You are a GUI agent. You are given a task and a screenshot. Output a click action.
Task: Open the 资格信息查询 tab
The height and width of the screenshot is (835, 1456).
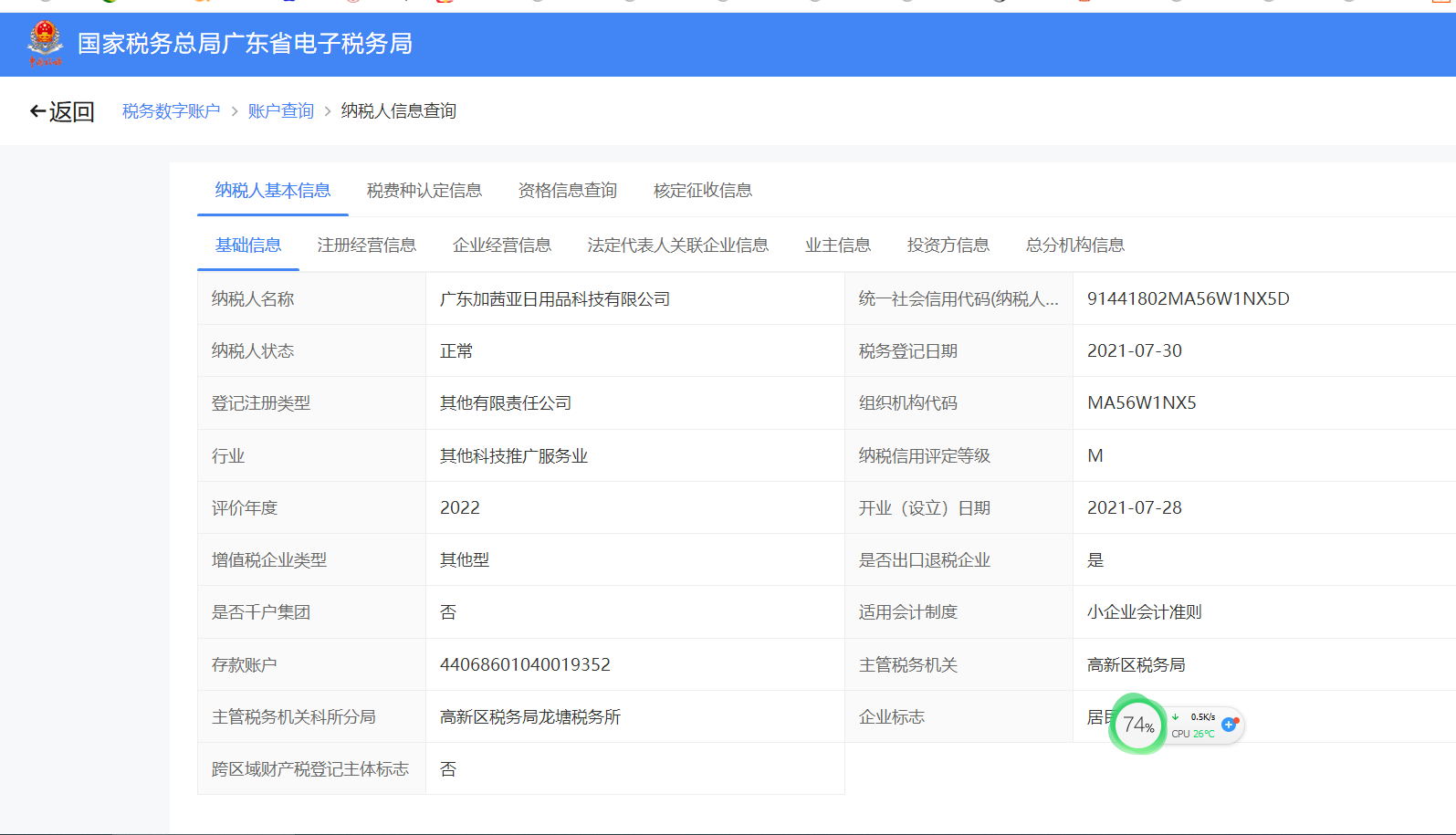coord(568,191)
